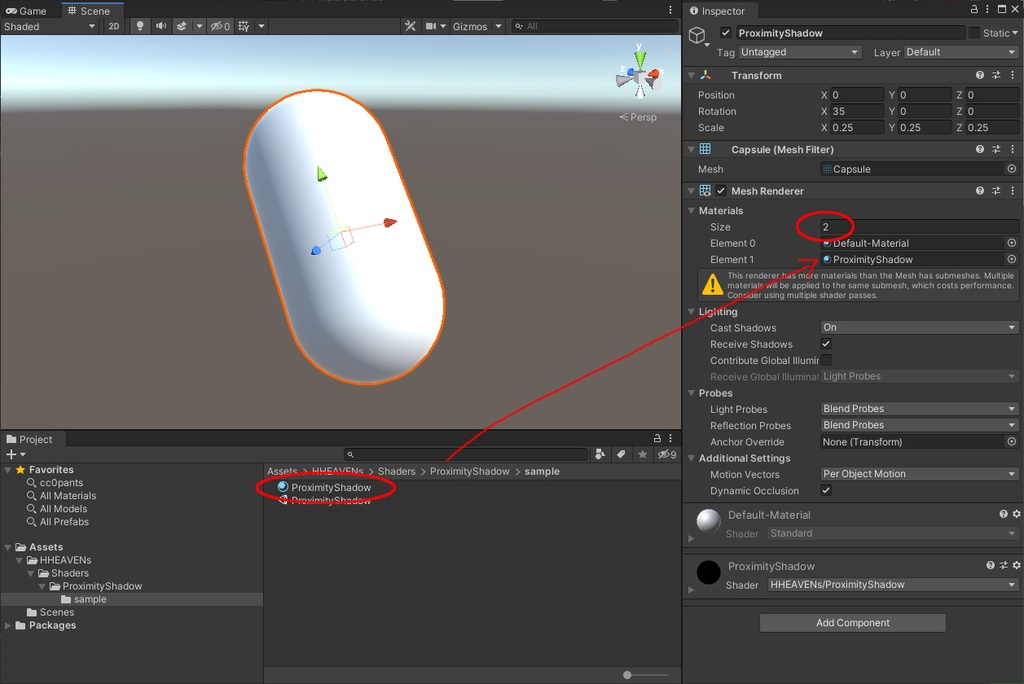This screenshot has width=1024, height=684.
Task: Collapse the Transform component section
Action: click(x=691, y=75)
